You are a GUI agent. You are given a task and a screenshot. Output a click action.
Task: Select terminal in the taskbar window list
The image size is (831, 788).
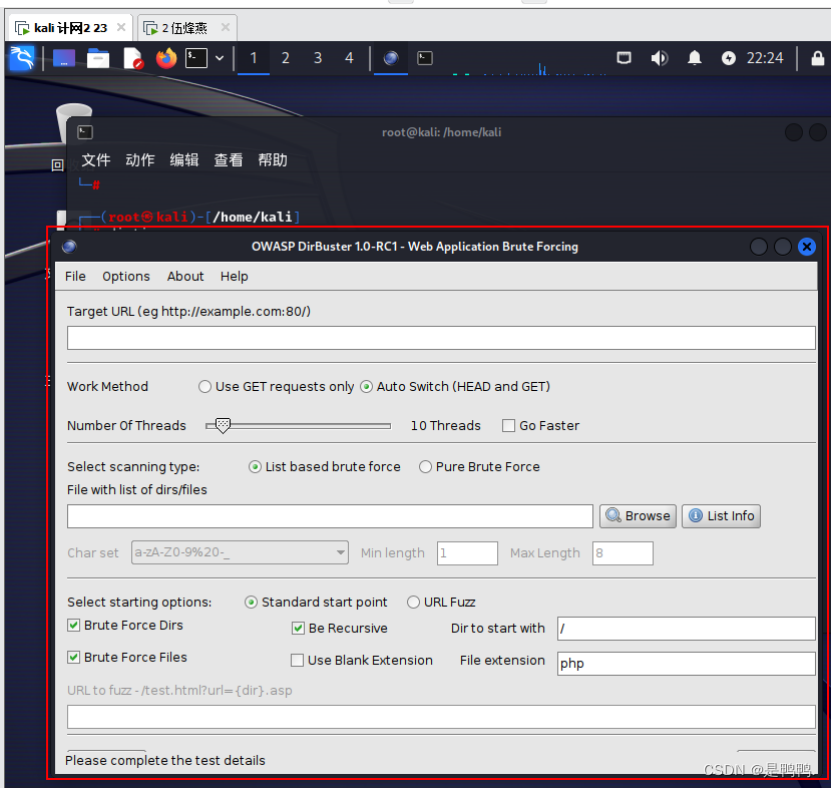click(x=425, y=58)
